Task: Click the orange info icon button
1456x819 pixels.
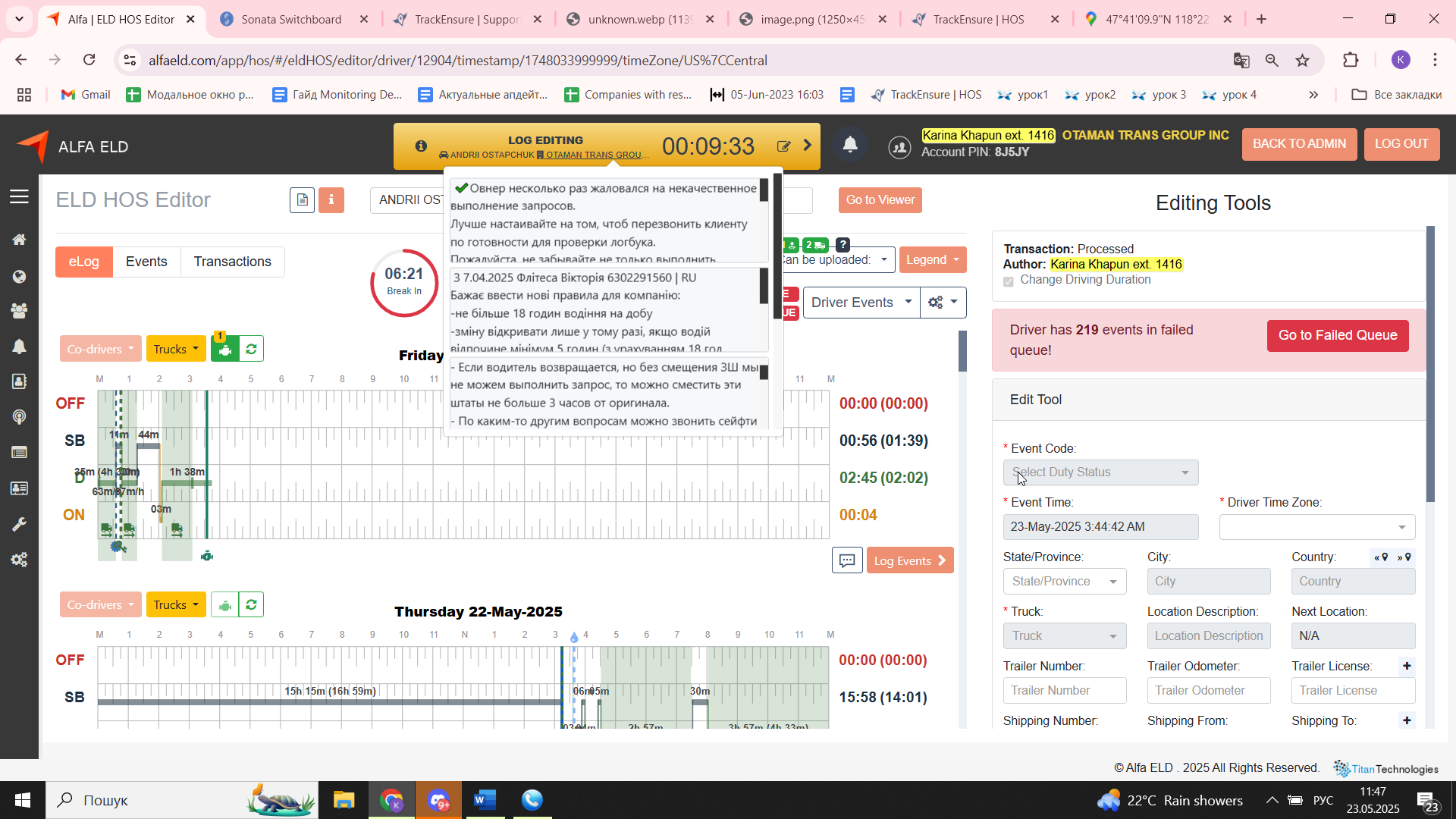Action: [331, 200]
